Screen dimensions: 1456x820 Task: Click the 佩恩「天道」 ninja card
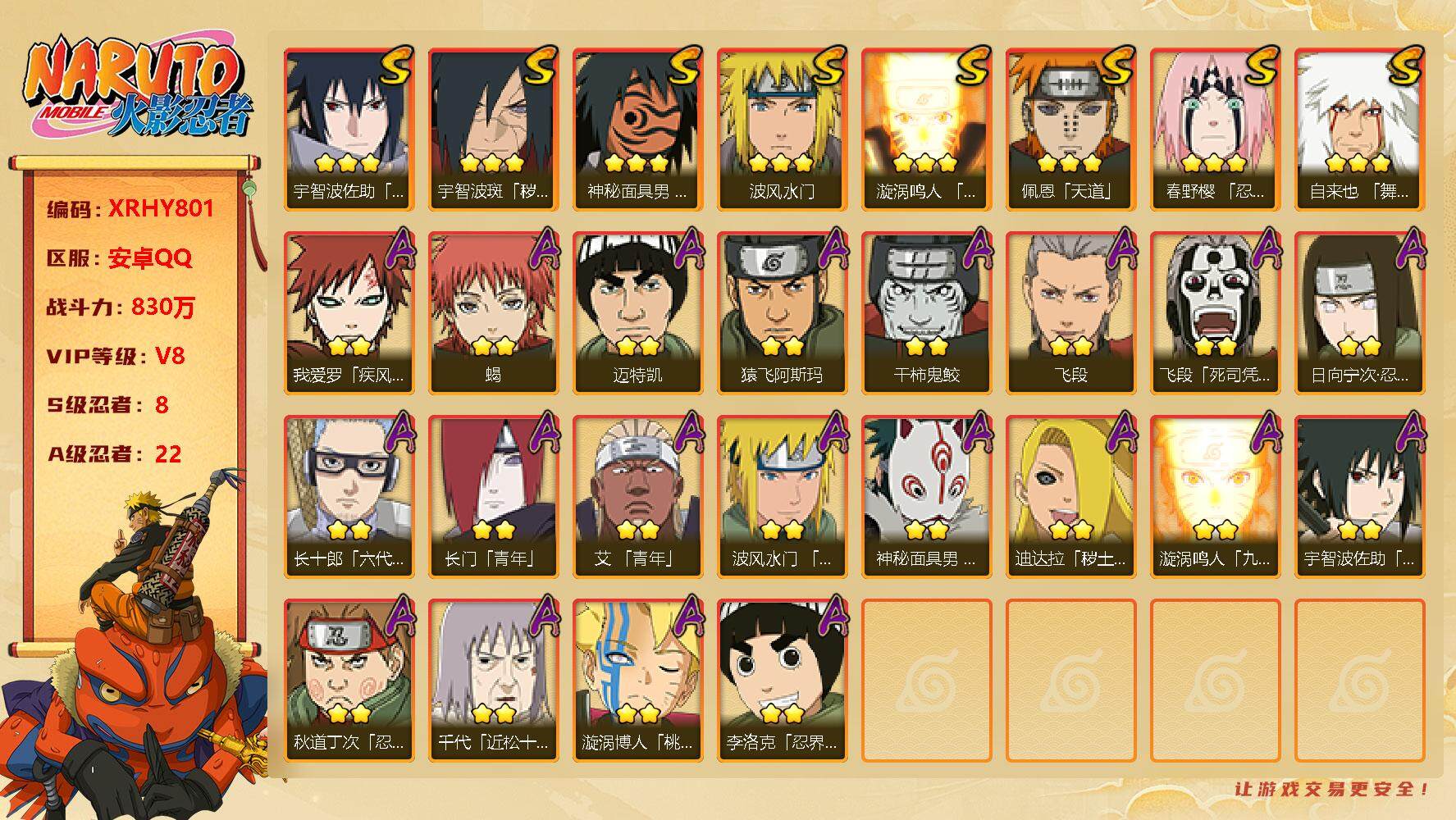click(x=1070, y=130)
